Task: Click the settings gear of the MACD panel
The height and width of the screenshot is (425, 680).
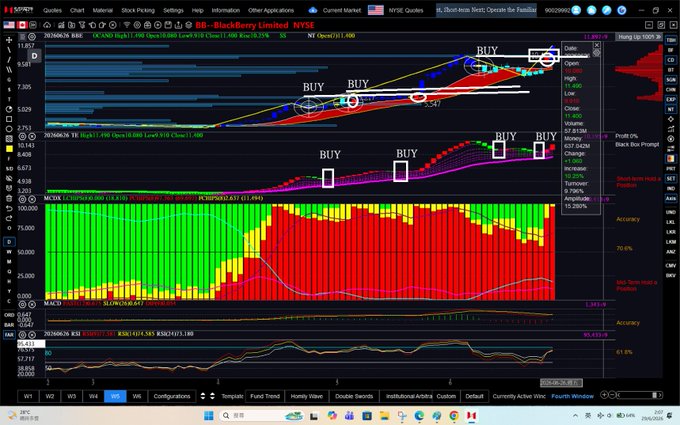Action: pos(23,304)
